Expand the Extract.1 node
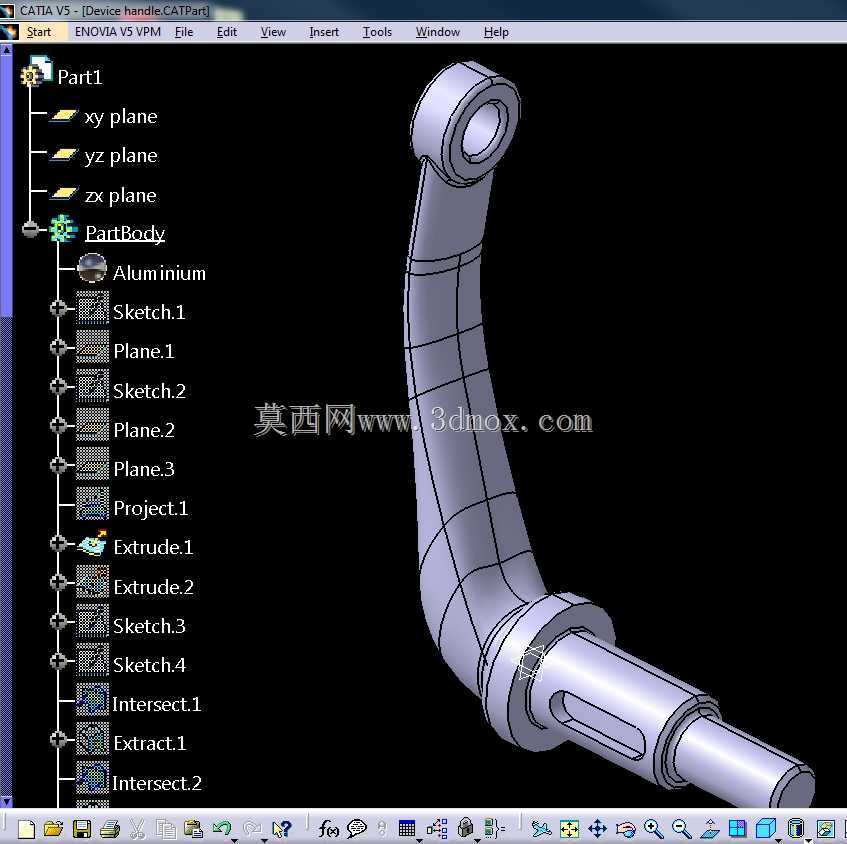The width and height of the screenshot is (847, 844). [x=58, y=739]
